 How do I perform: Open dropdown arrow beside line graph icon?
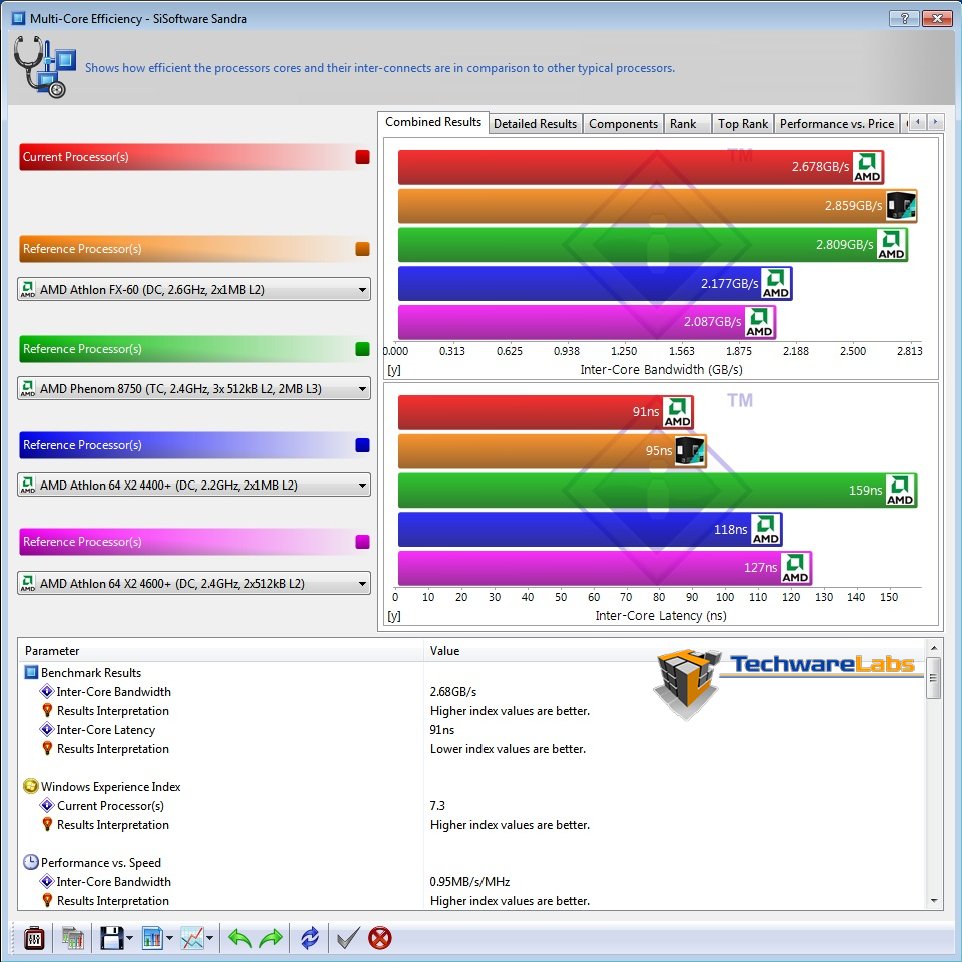(x=210, y=938)
